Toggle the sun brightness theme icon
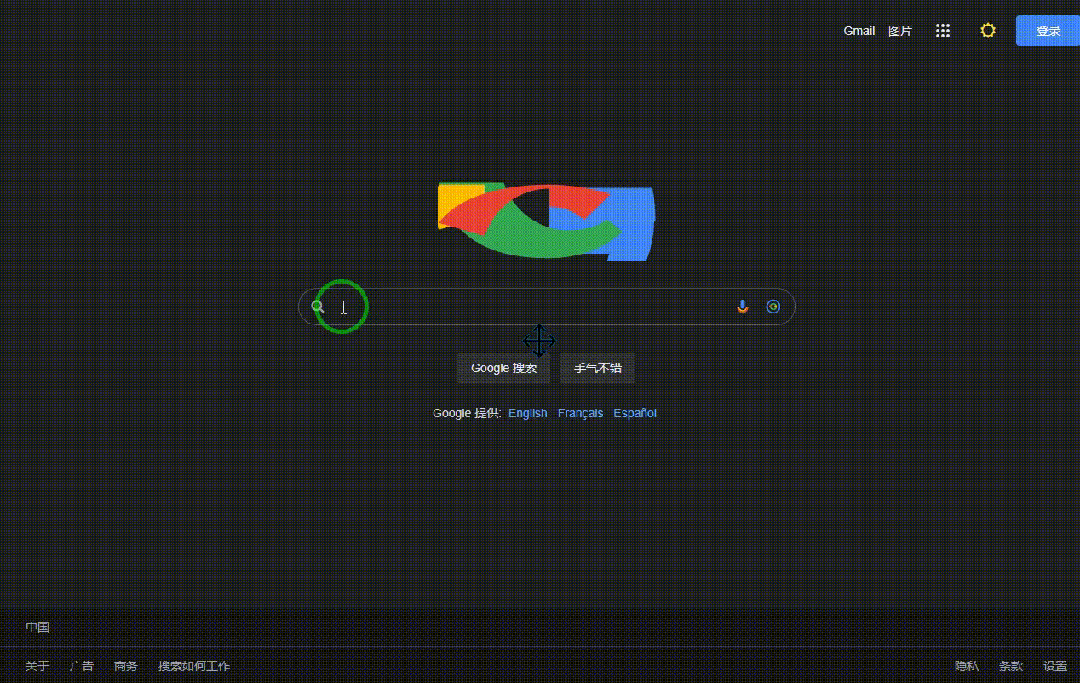The width and height of the screenshot is (1080, 683). click(x=988, y=30)
